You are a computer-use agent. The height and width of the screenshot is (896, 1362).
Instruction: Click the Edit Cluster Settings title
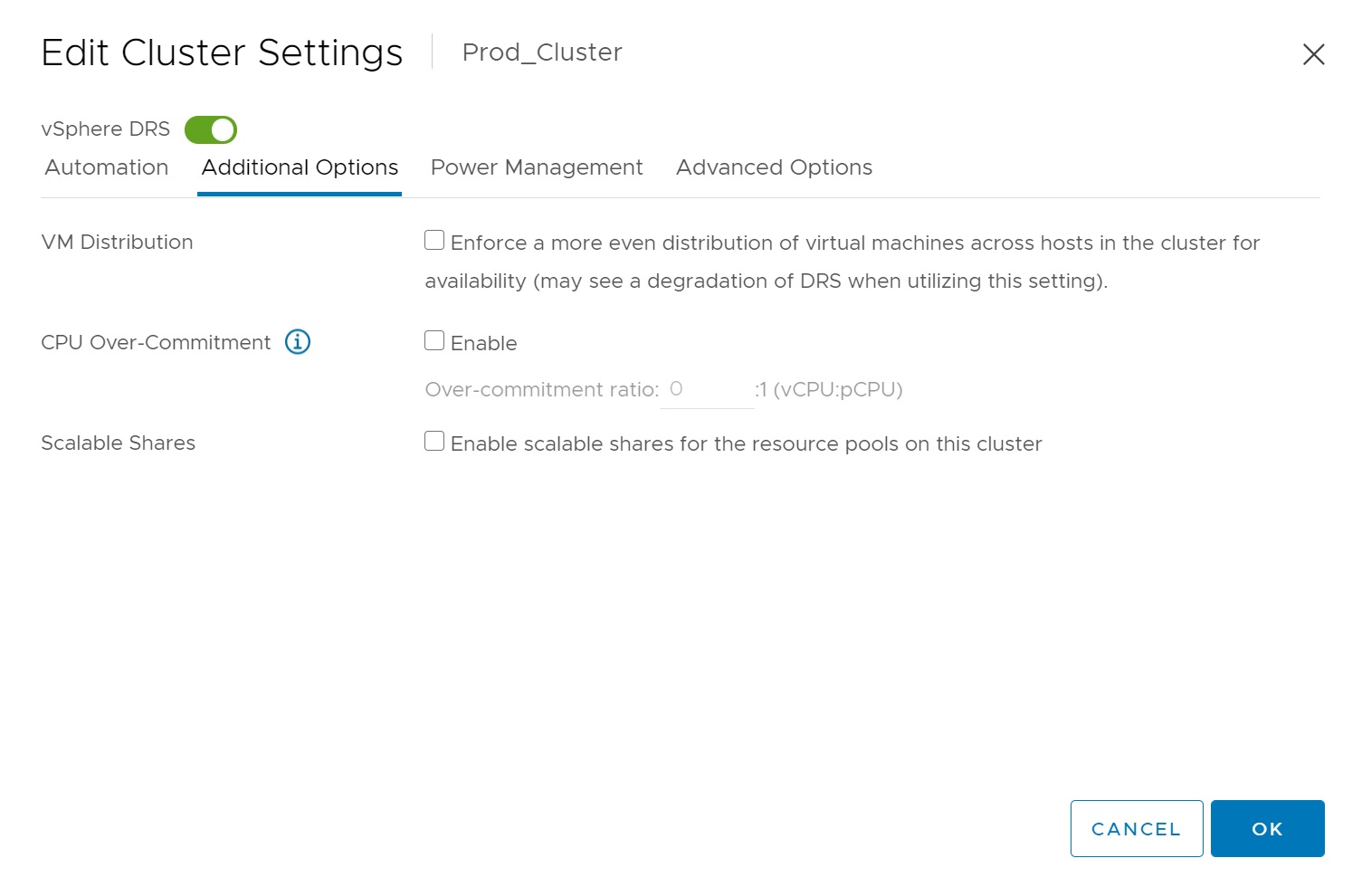pyautogui.click(x=222, y=52)
